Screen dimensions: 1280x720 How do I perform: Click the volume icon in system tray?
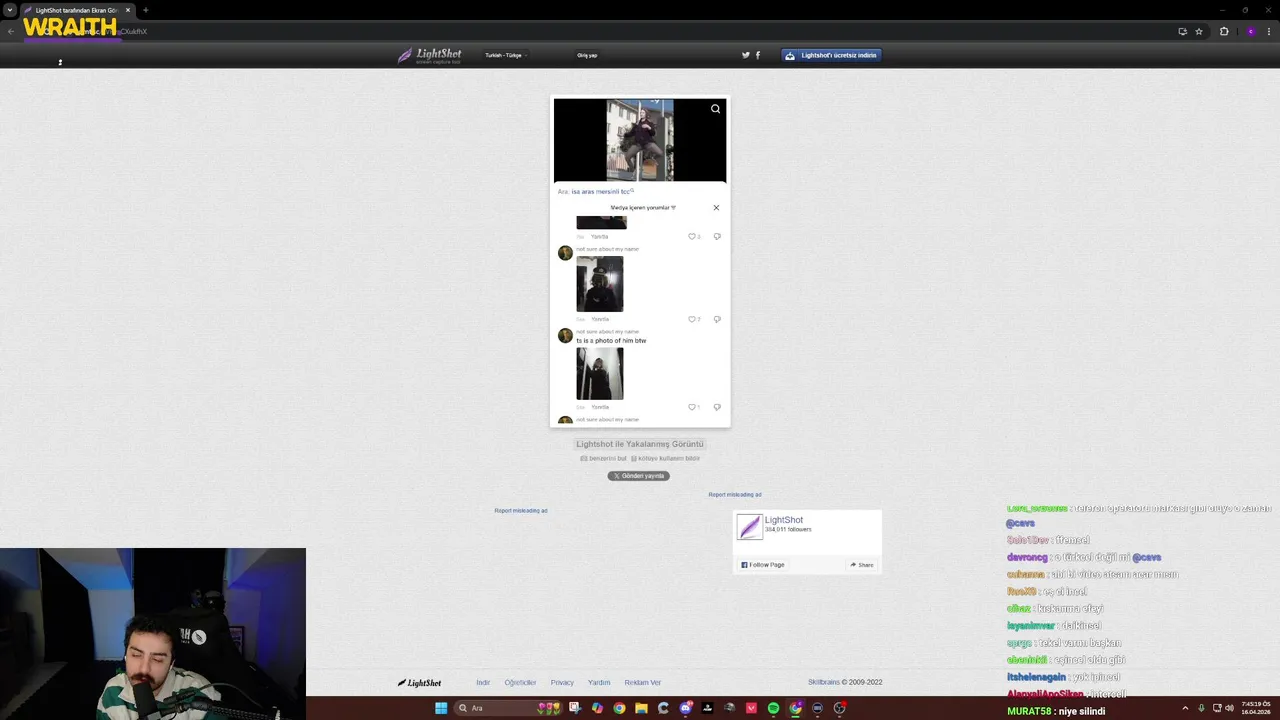pyautogui.click(x=1229, y=708)
